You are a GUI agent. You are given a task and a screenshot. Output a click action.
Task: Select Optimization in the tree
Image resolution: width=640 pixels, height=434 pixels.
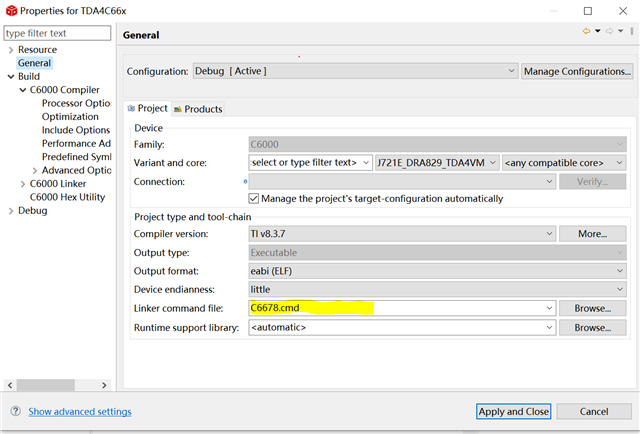(x=70, y=117)
